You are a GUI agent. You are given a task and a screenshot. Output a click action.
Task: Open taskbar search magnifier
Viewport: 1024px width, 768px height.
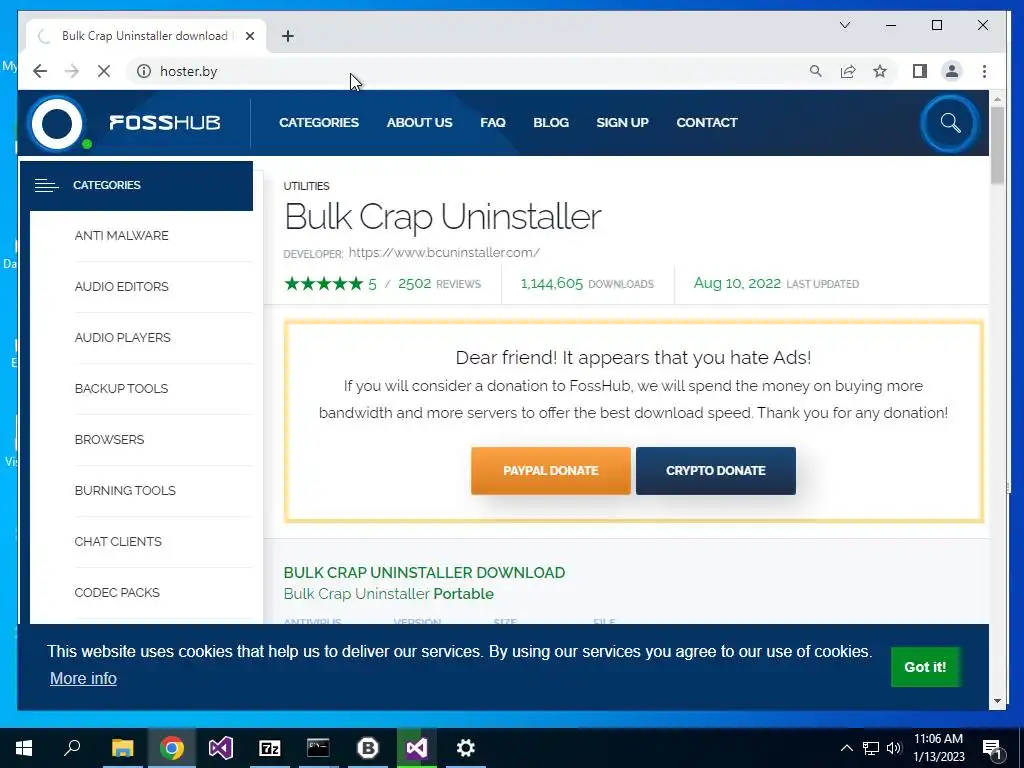(x=72, y=748)
